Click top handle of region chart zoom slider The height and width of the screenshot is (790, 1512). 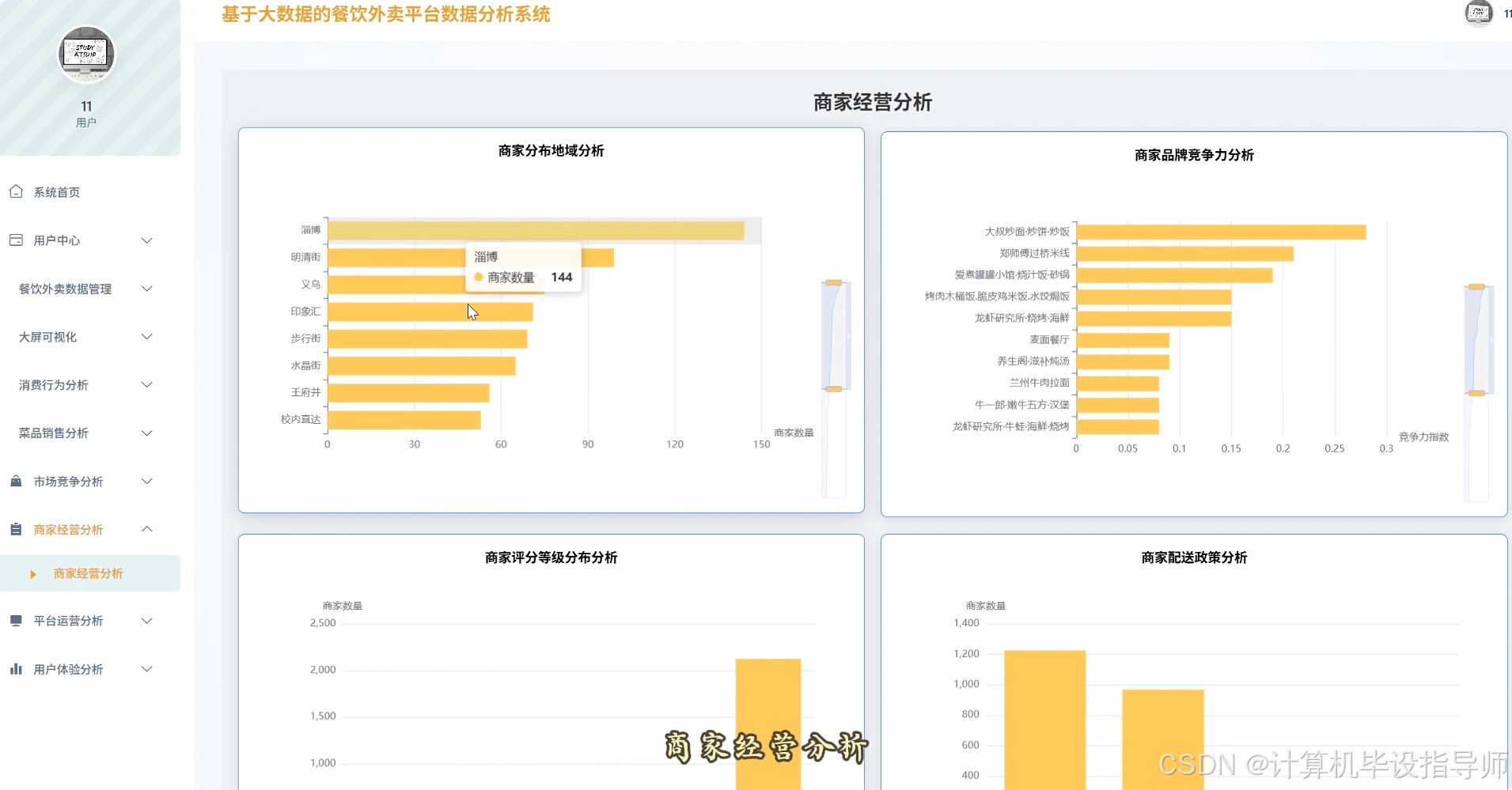(x=834, y=282)
